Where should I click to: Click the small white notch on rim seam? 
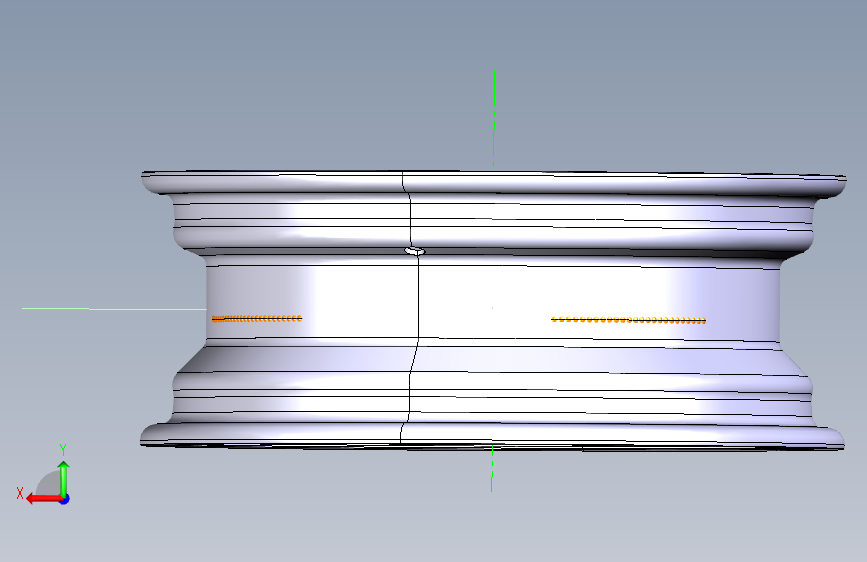(415, 252)
